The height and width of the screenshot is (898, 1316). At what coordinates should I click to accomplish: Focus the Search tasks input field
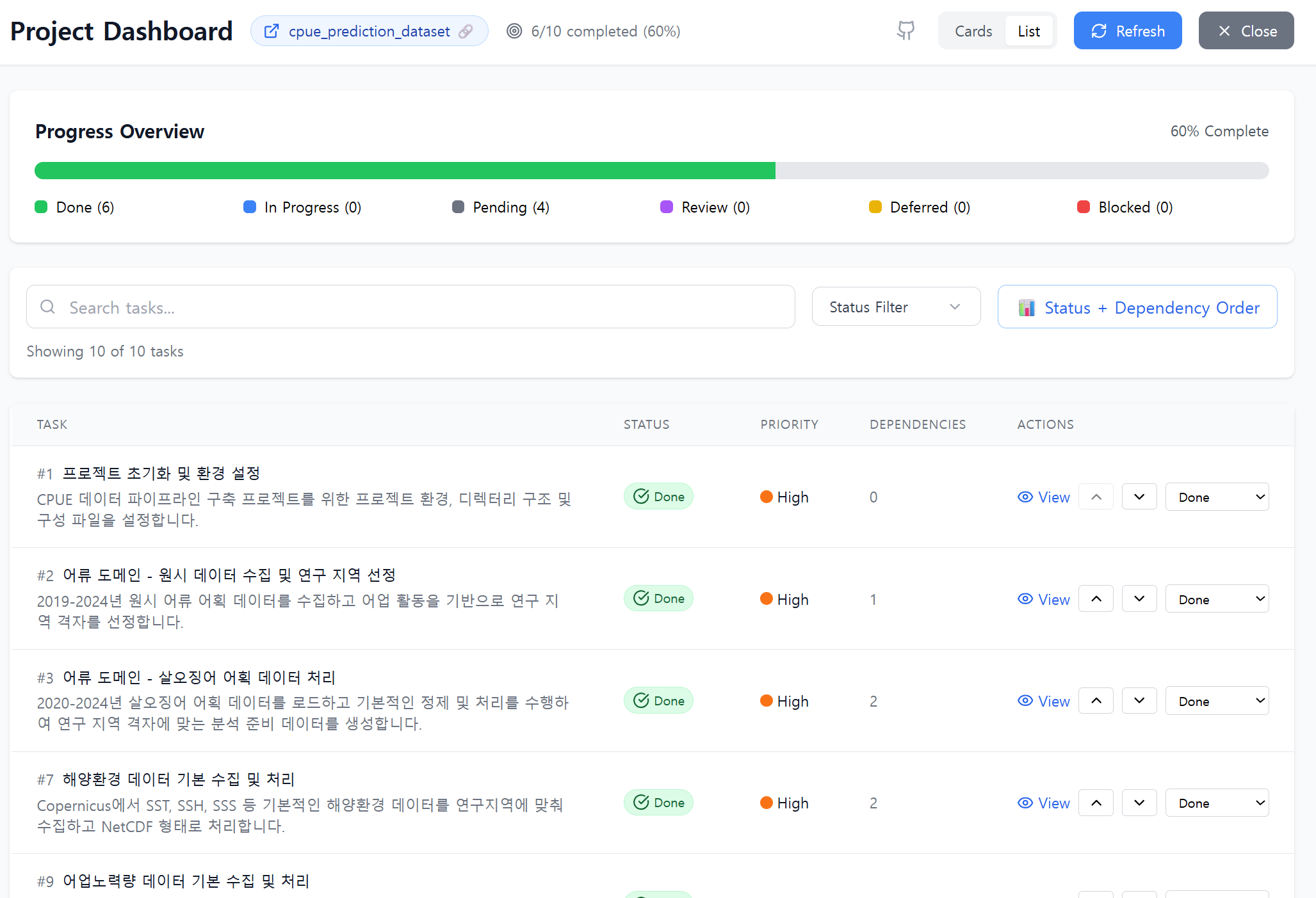(x=410, y=307)
